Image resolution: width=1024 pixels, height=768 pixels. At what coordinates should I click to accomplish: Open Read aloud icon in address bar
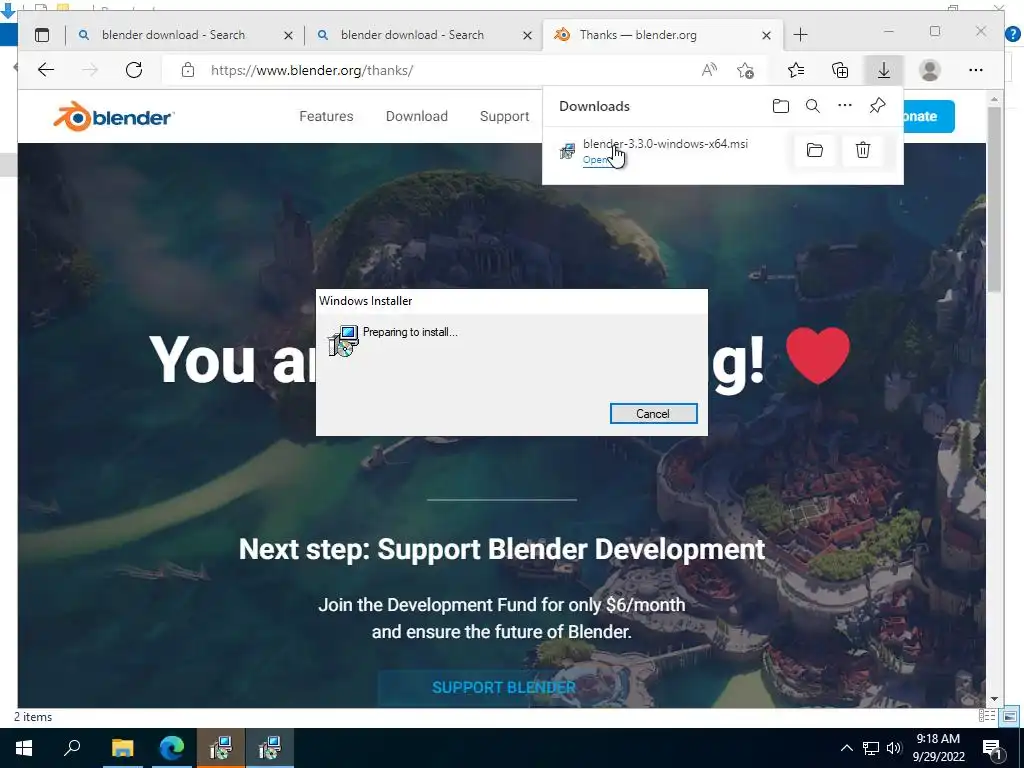pyautogui.click(x=709, y=70)
